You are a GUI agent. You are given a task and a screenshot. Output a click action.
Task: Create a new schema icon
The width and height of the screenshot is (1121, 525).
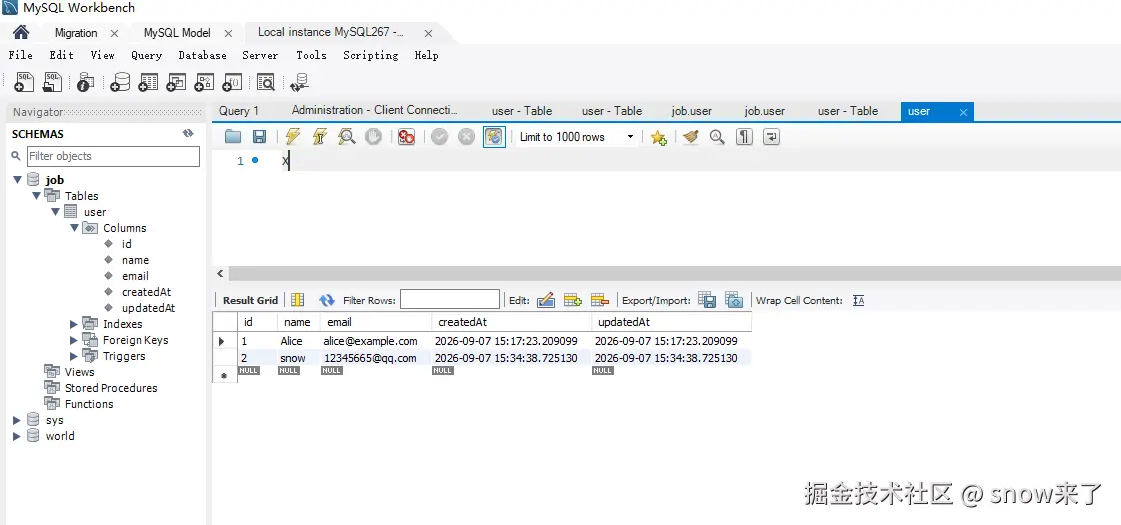[x=120, y=82]
